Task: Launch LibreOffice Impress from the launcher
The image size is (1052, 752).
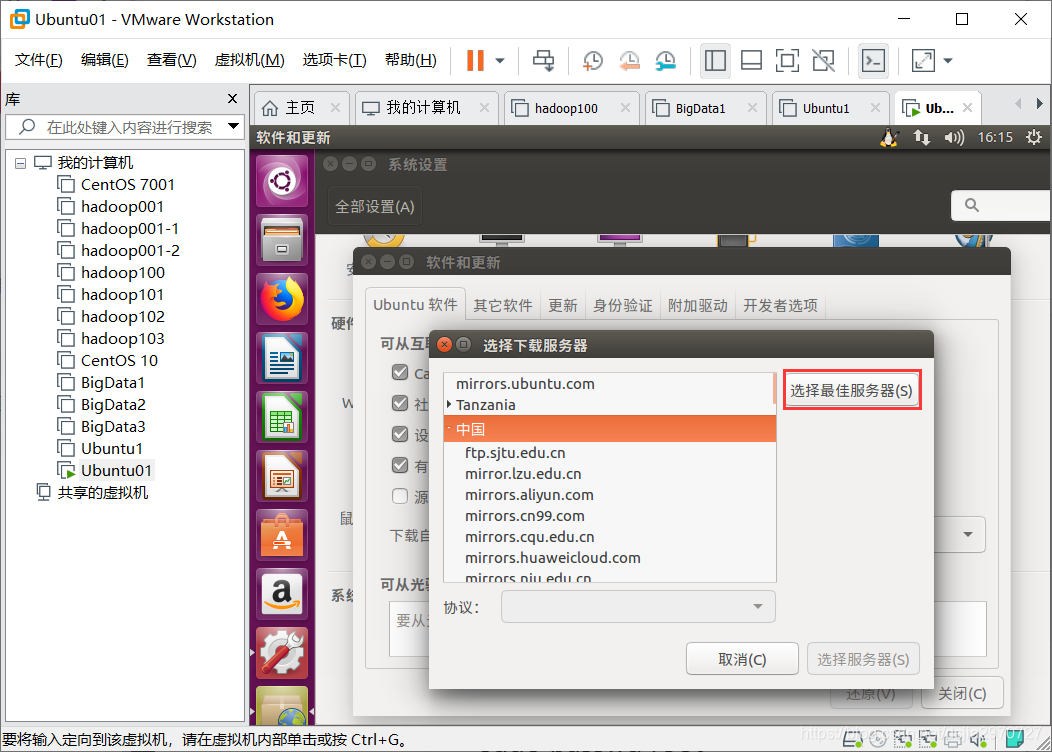Action: (x=282, y=476)
